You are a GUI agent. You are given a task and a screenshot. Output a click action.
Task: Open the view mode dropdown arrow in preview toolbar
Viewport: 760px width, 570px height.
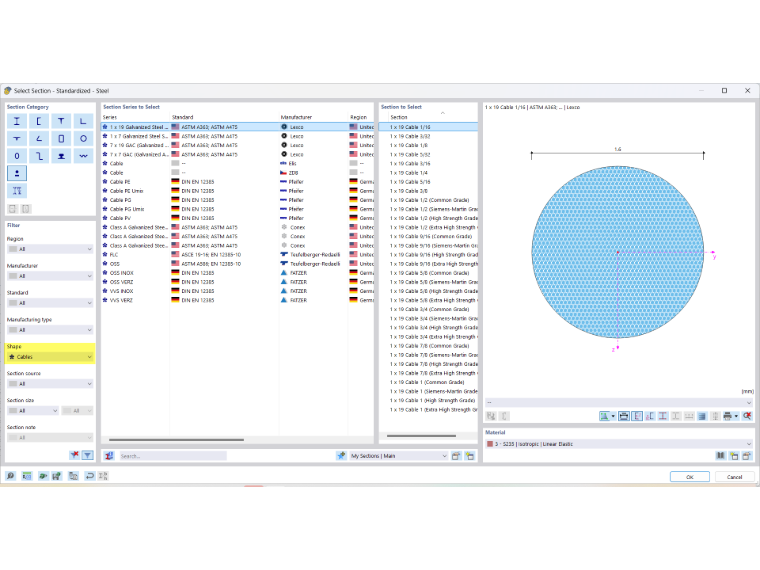click(x=613, y=416)
